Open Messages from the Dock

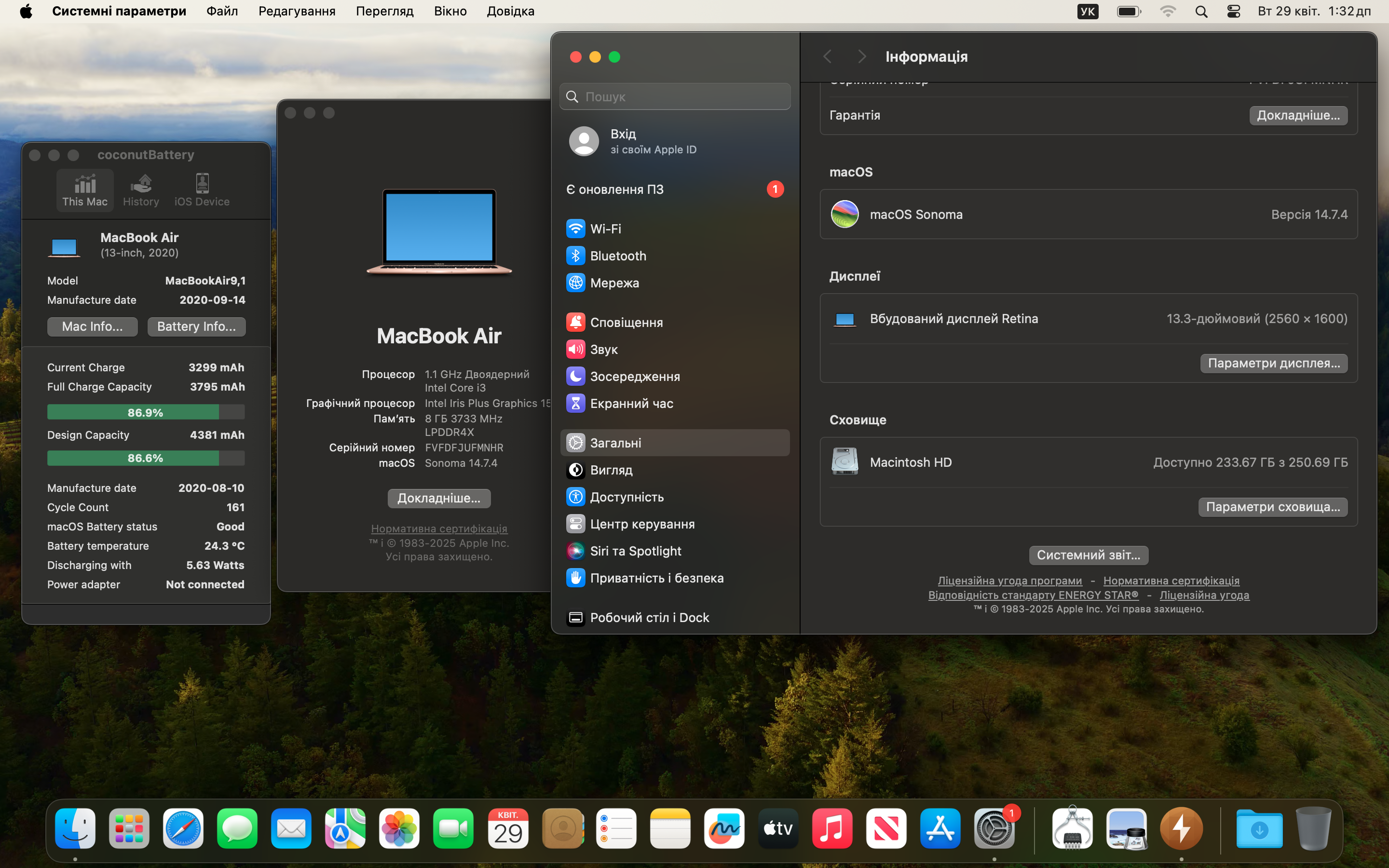pyautogui.click(x=237, y=828)
